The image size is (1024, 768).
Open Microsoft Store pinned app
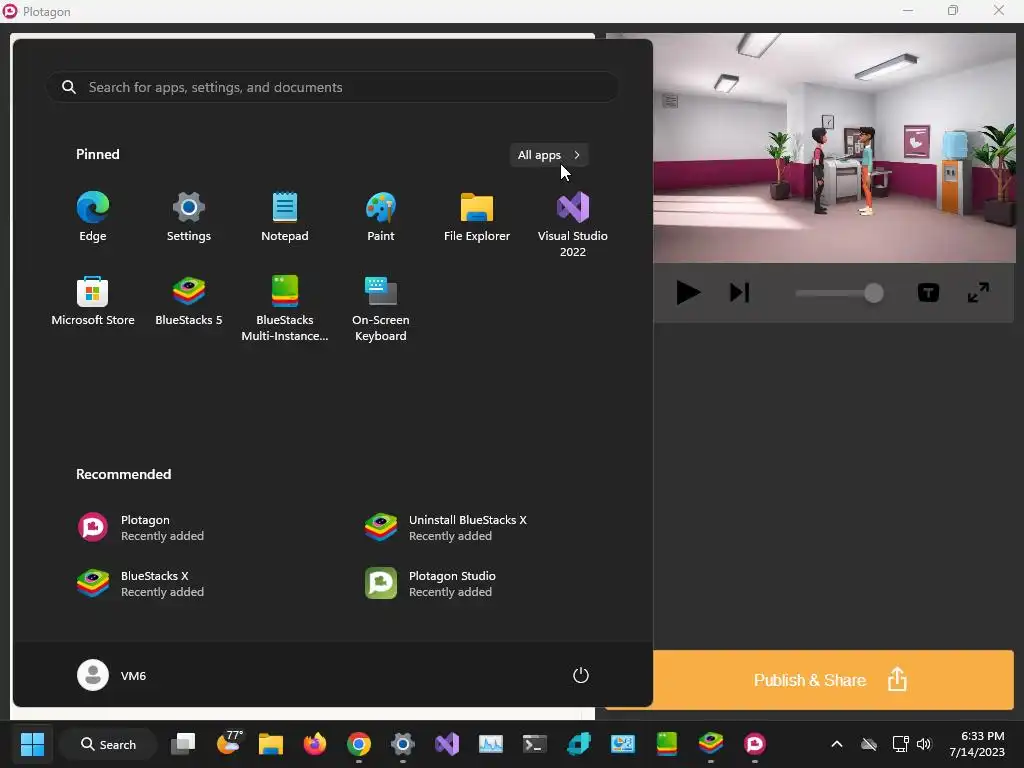click(93, 302)
